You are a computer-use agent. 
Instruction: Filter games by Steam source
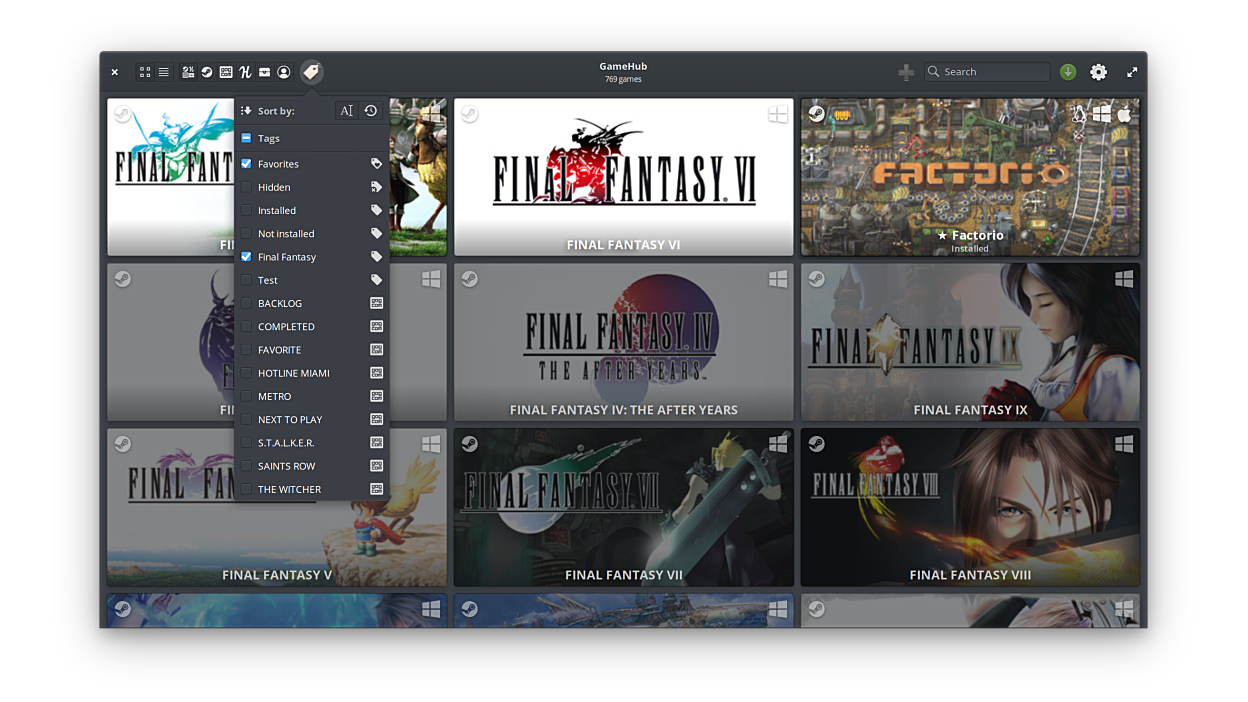coord(207,72)
